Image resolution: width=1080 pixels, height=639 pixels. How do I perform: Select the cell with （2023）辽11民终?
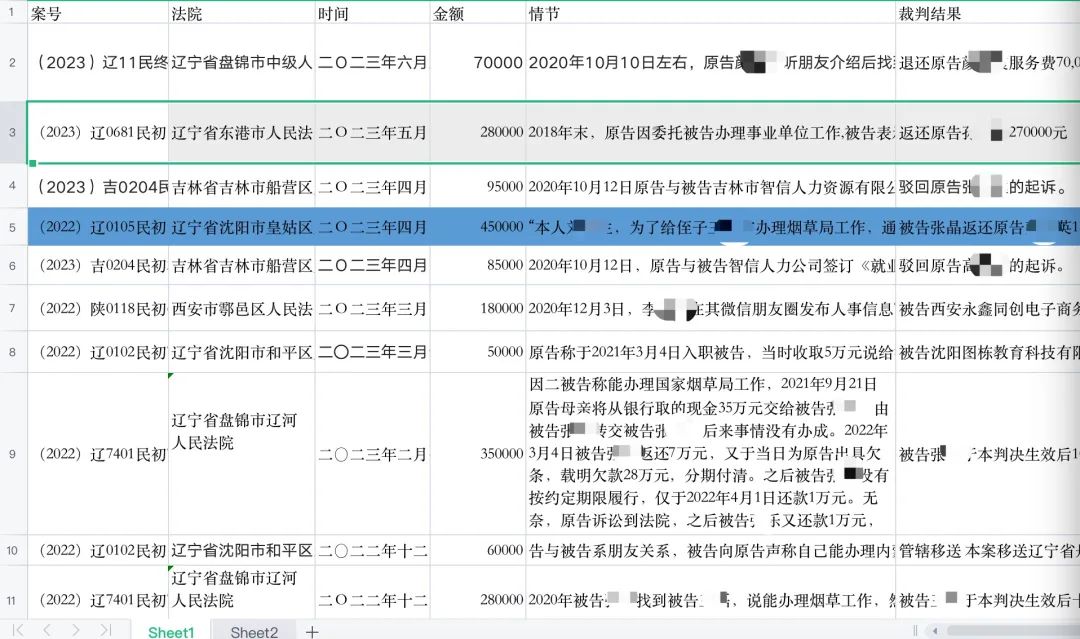tap(96, 61)
